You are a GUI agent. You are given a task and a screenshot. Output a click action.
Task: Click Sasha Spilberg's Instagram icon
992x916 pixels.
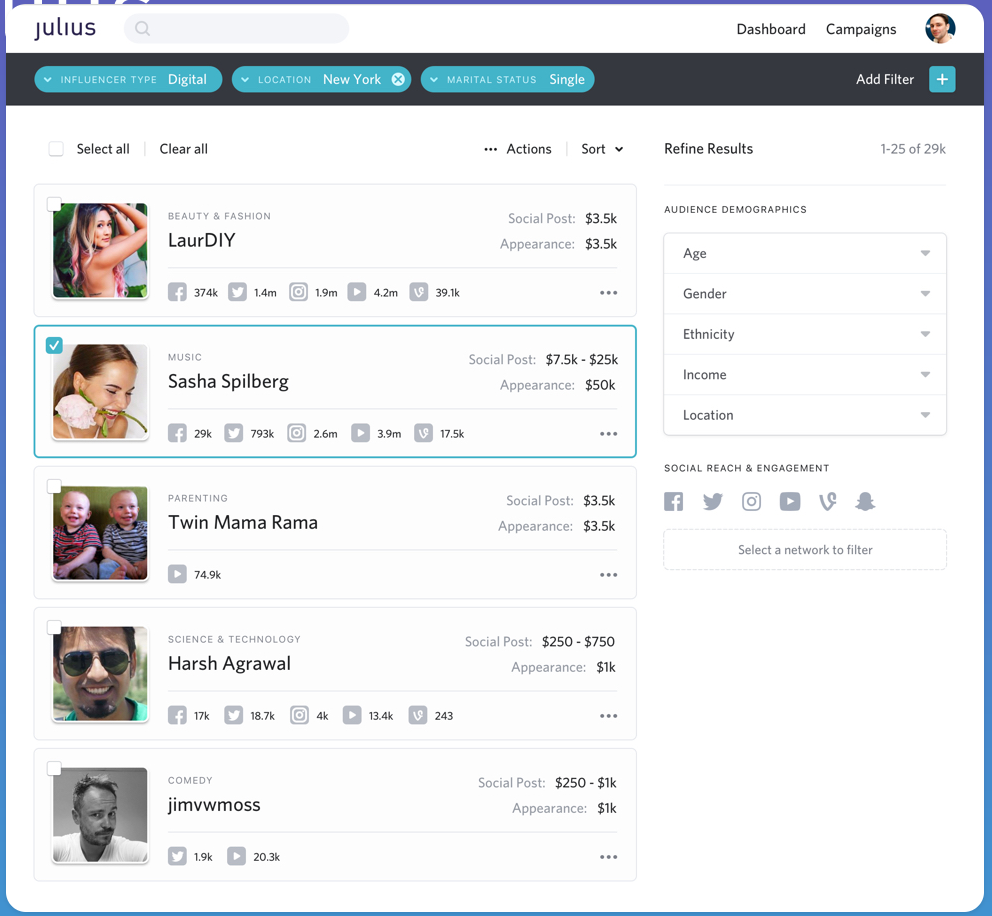(297, 433)
